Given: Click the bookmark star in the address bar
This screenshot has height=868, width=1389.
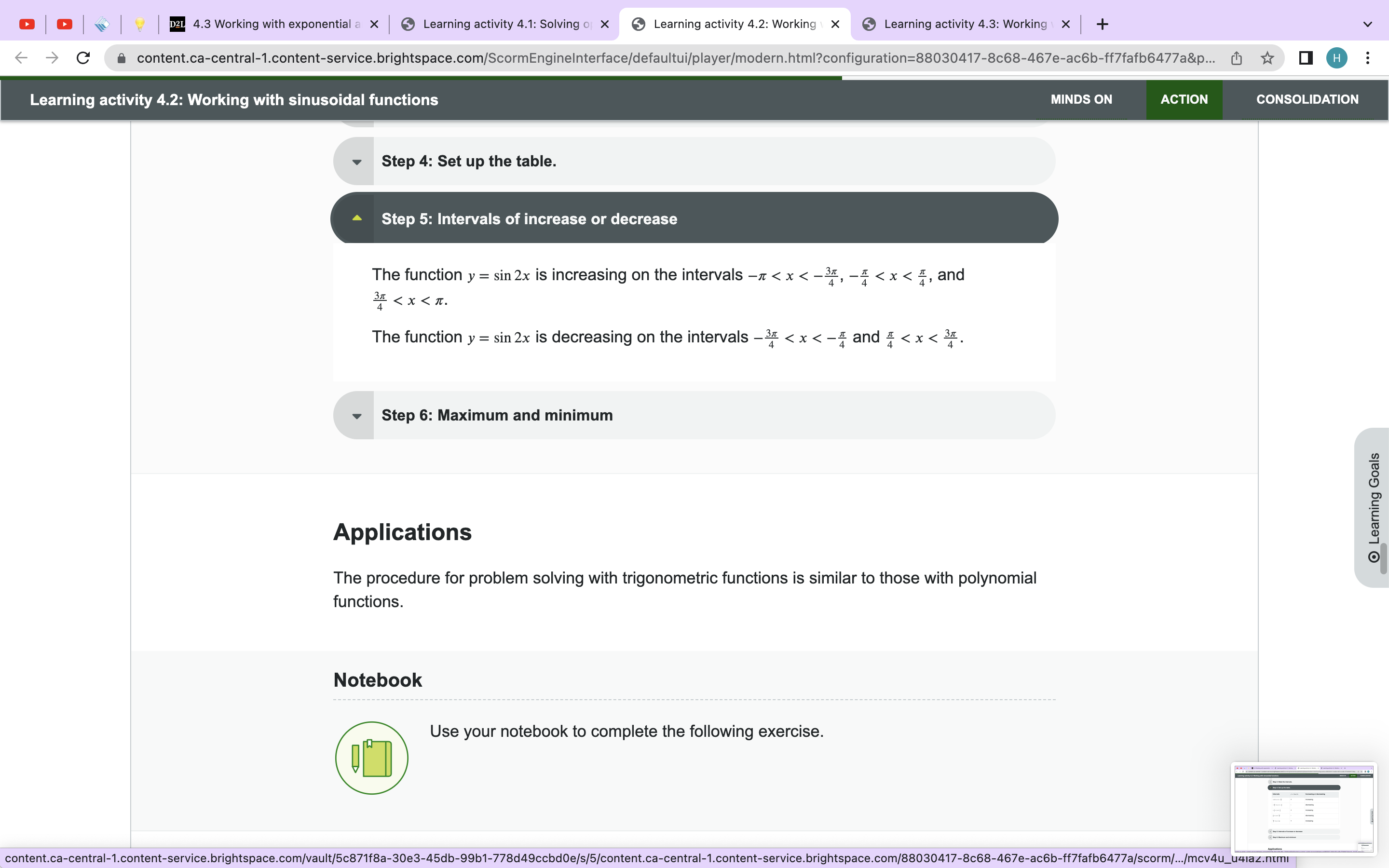Looking at the screenshot, I should (x=1267, y=57).
